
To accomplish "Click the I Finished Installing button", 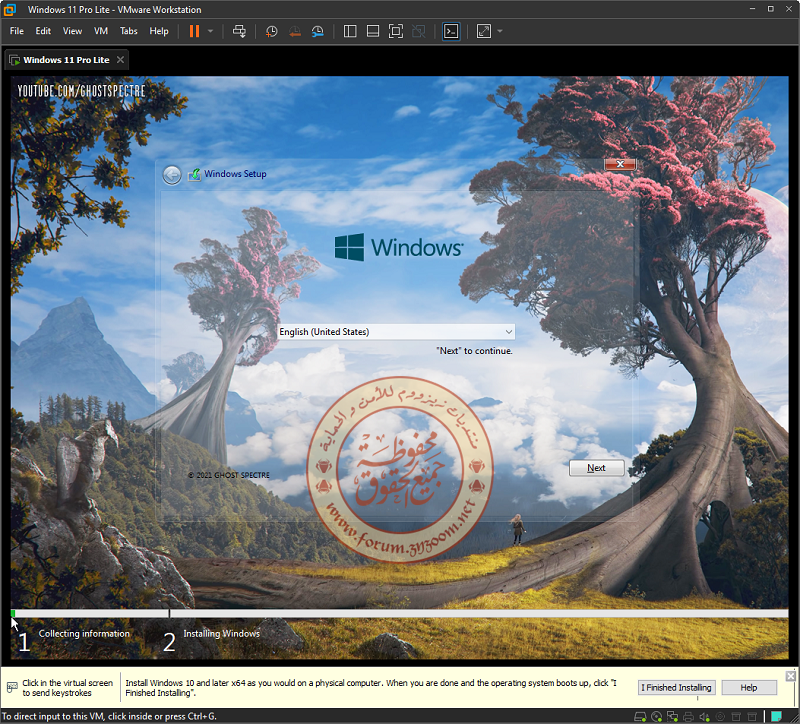I will click(677, 687).
